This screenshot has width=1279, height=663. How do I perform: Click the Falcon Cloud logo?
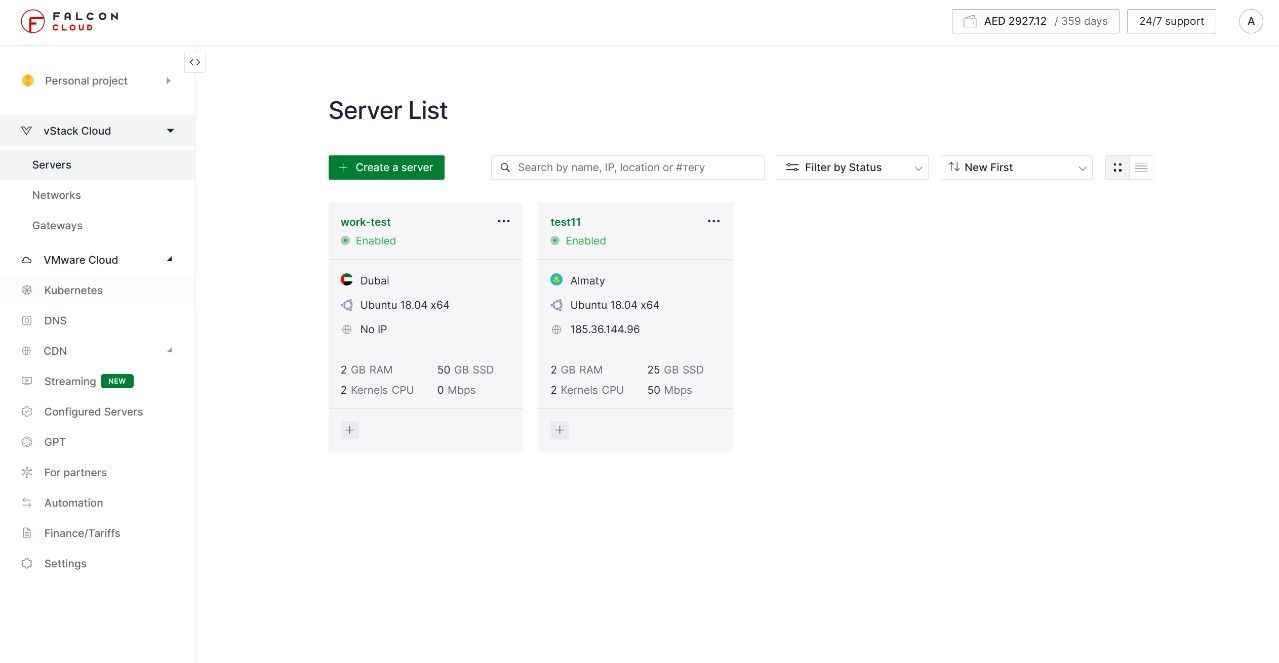point(69,21)
